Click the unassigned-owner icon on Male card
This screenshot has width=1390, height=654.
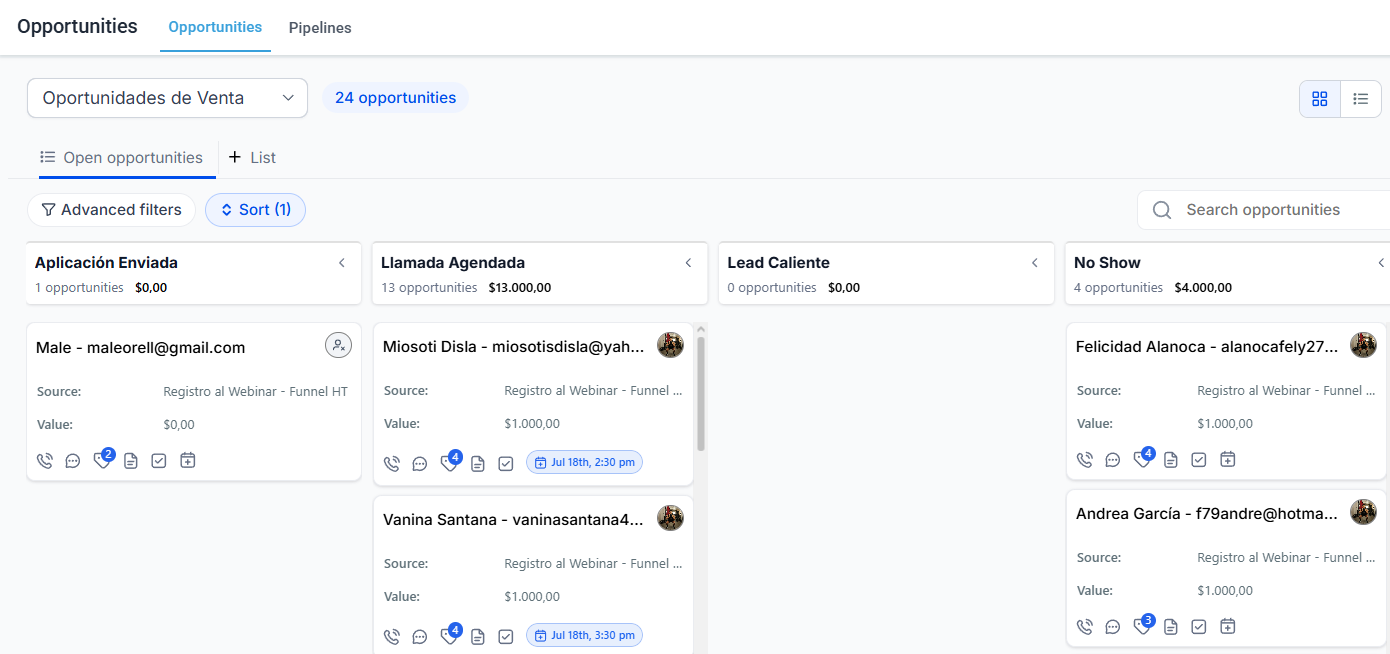tap(339, 345)
